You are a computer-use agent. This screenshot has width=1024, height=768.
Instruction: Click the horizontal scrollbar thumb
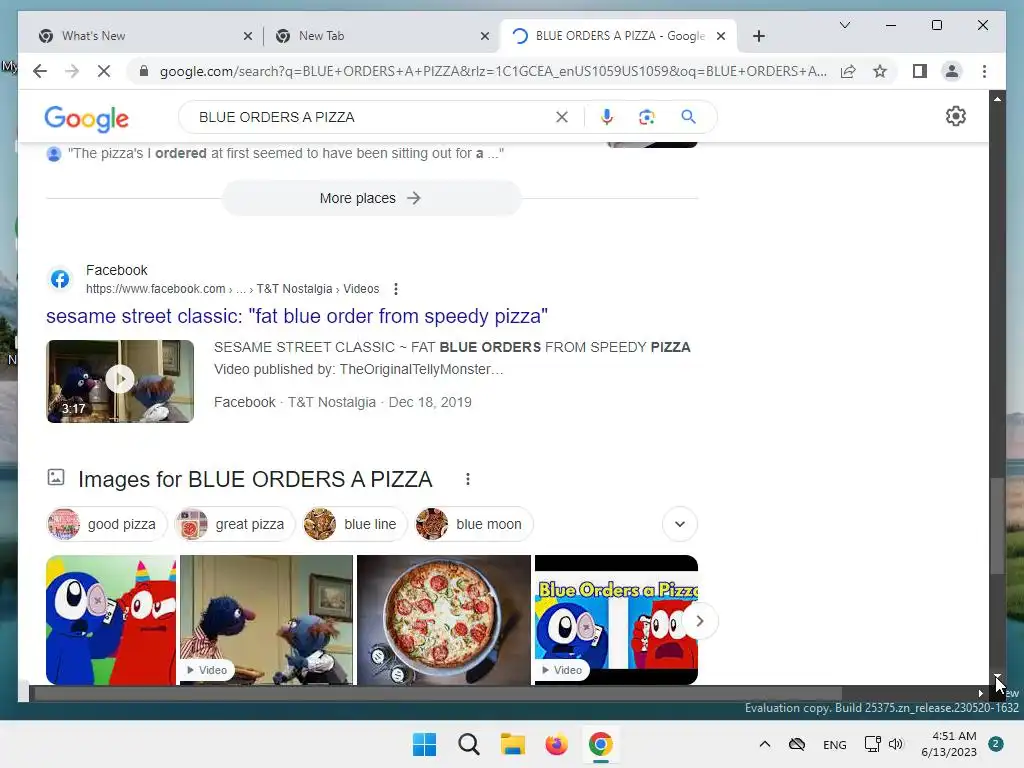[436, 694]
